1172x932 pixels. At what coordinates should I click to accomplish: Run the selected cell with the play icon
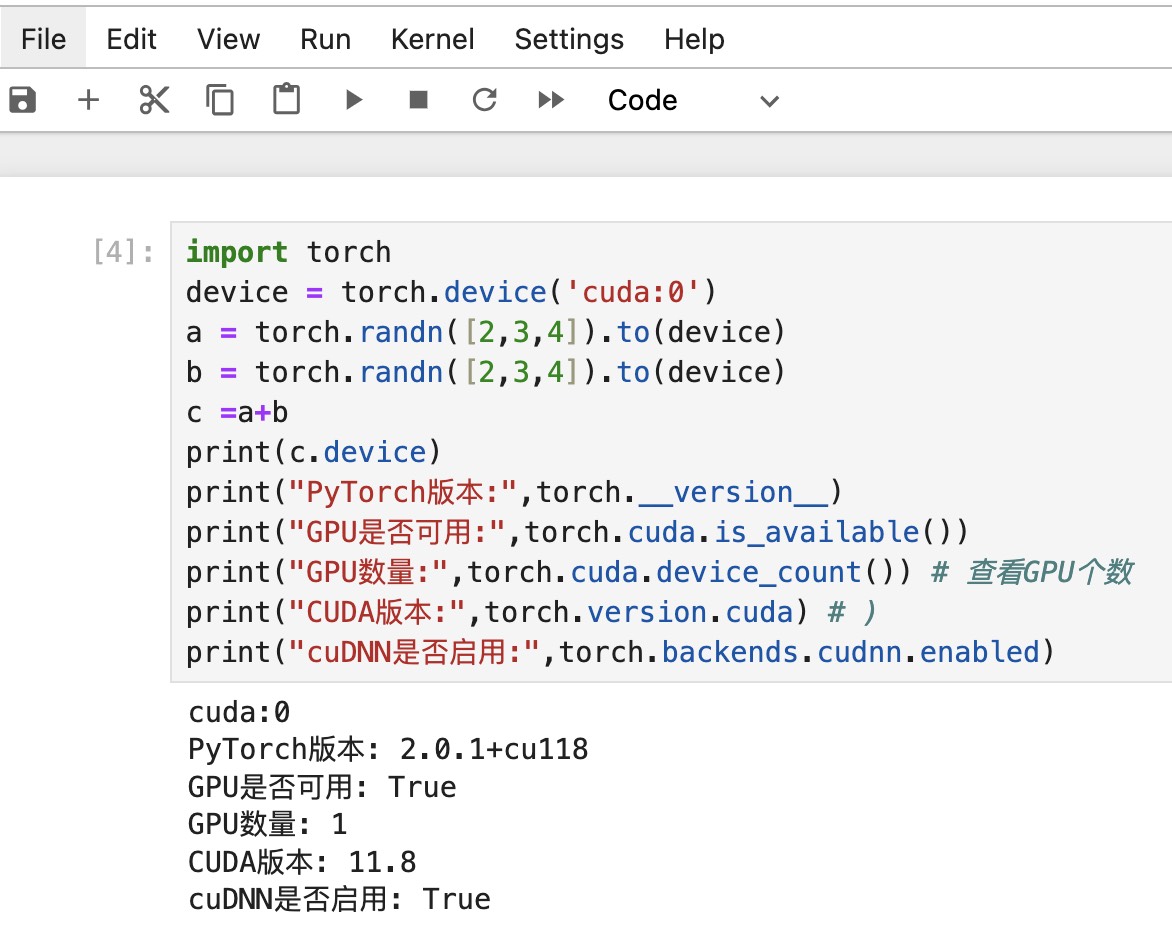coord(354,99)
